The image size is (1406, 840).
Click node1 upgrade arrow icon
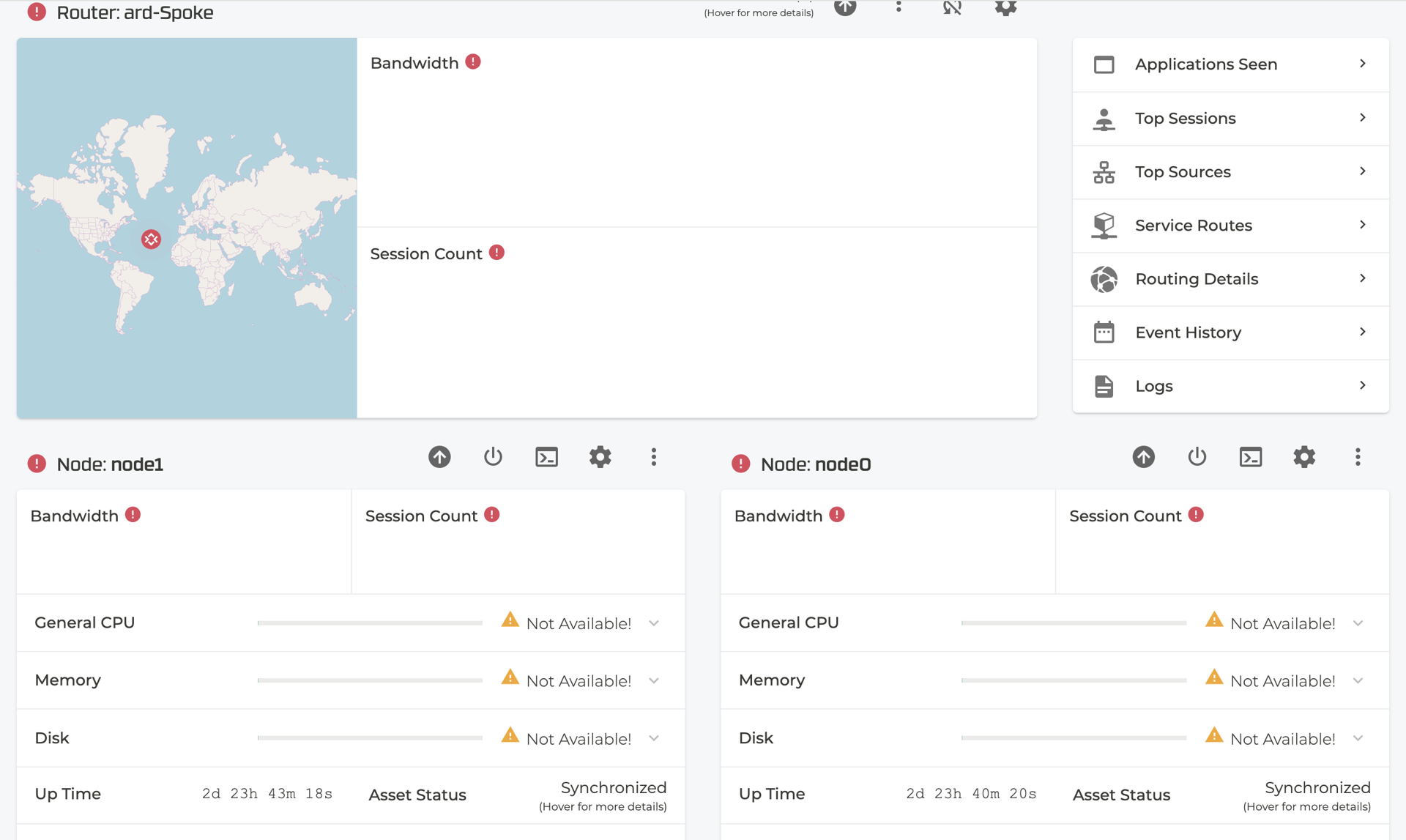pyautogui.click(x=439, y=457)
